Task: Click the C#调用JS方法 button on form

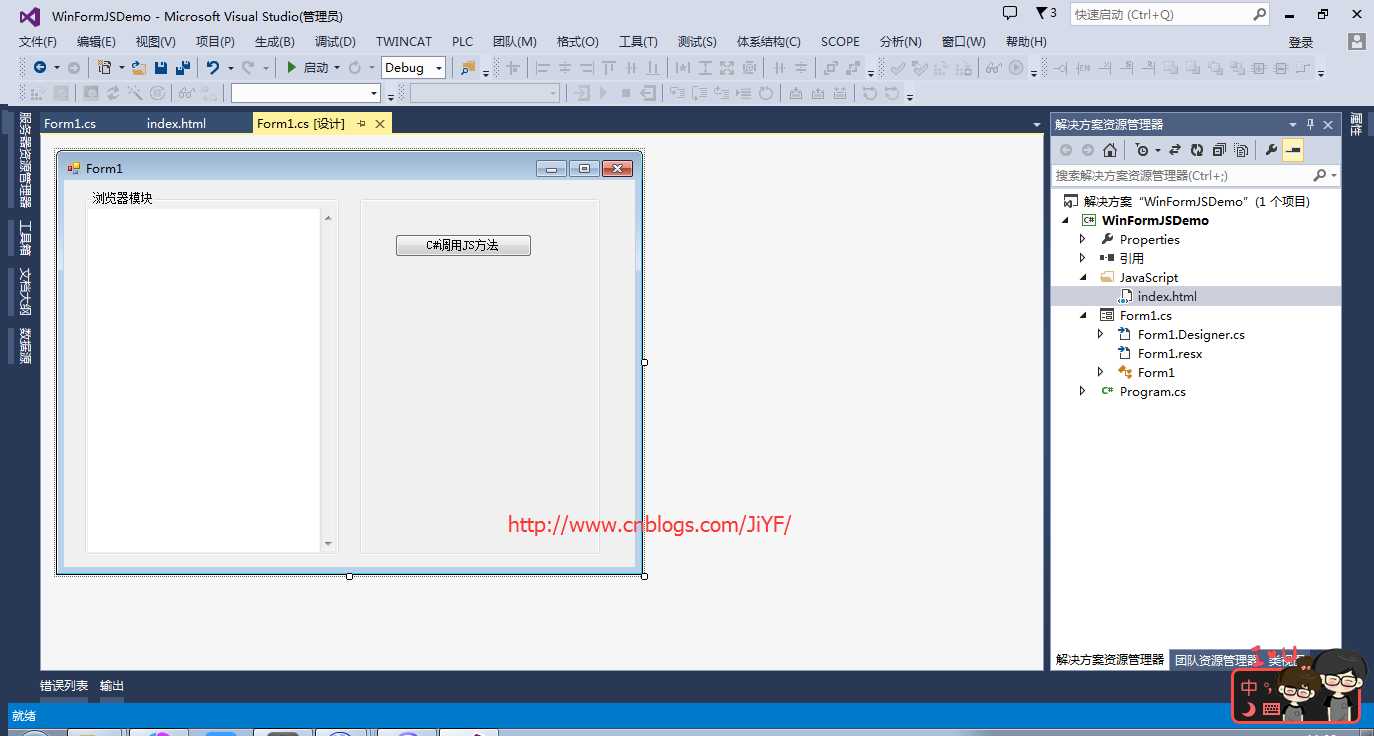Action: click(x=463, y=245)
